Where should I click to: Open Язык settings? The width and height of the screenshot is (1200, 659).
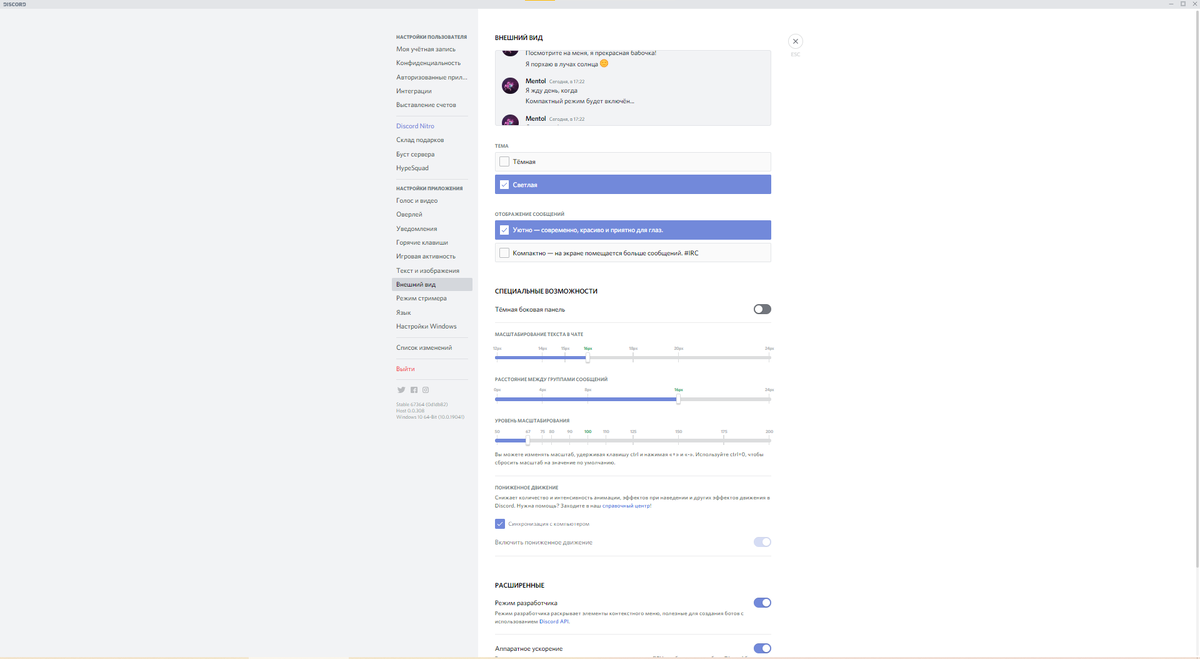(x=432, y=312)
